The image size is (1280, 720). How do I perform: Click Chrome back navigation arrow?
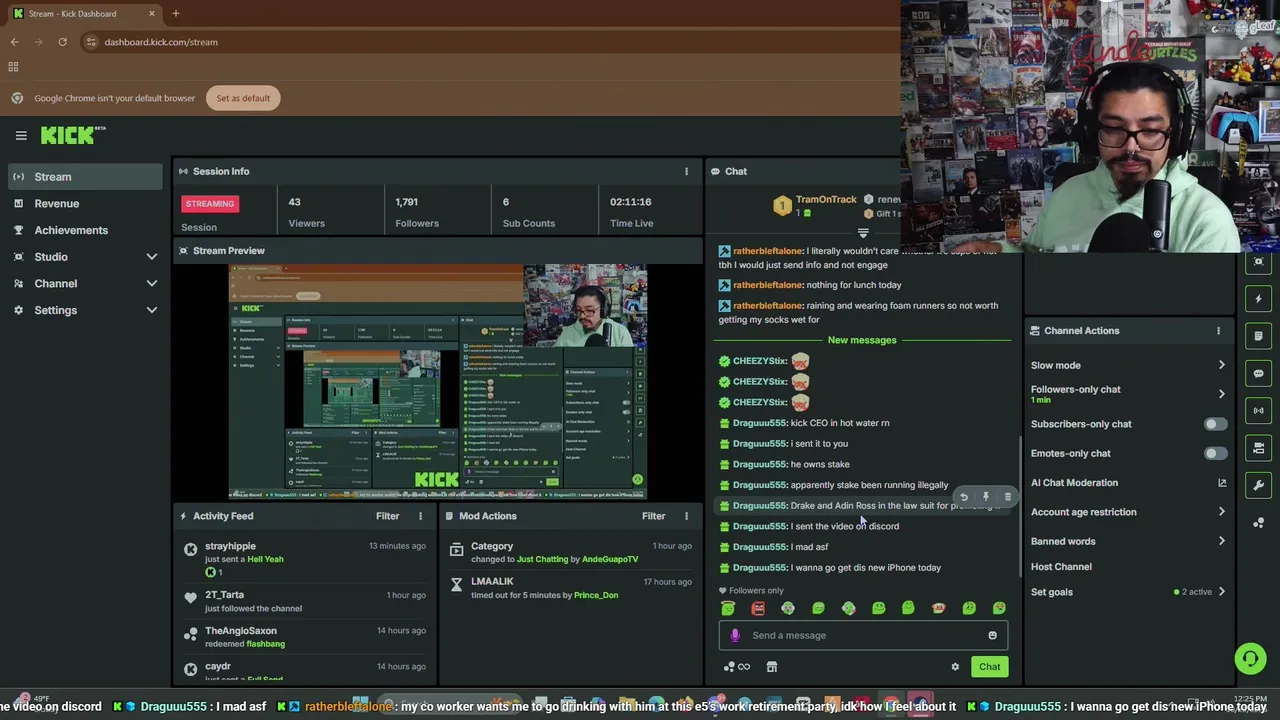(x=14, y=42)
